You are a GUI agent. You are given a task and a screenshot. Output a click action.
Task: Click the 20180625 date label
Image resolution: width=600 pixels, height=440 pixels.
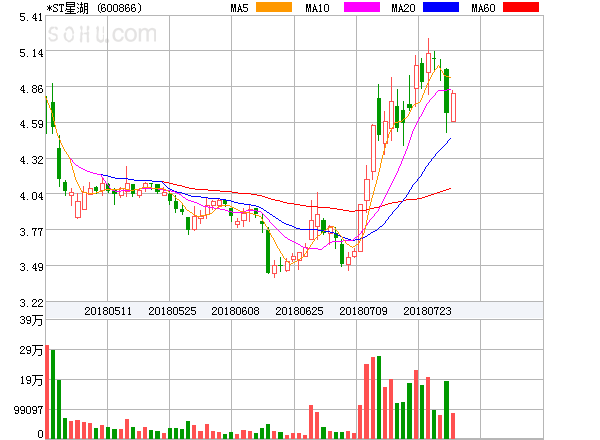(299, 311)
